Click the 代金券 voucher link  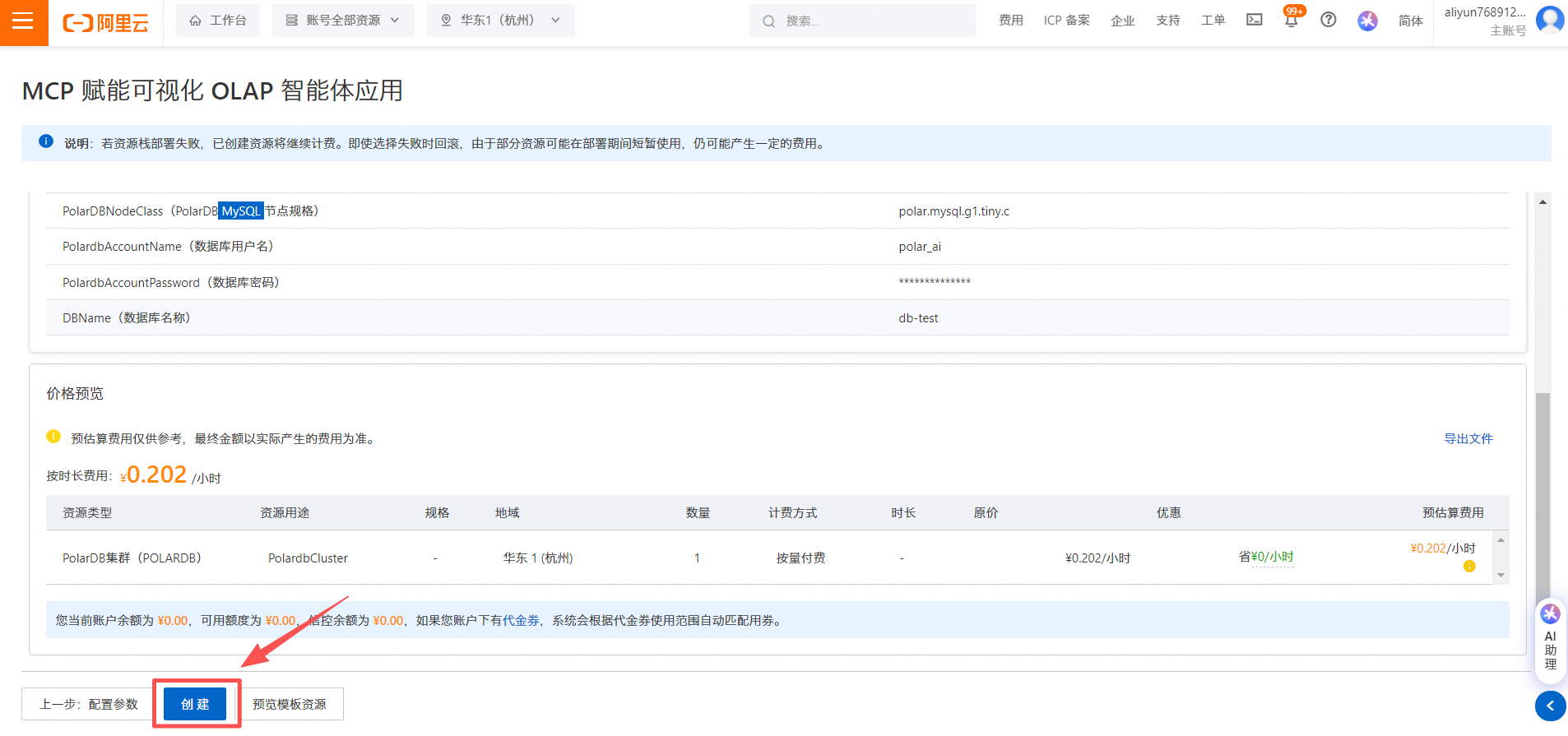(521, 620)
